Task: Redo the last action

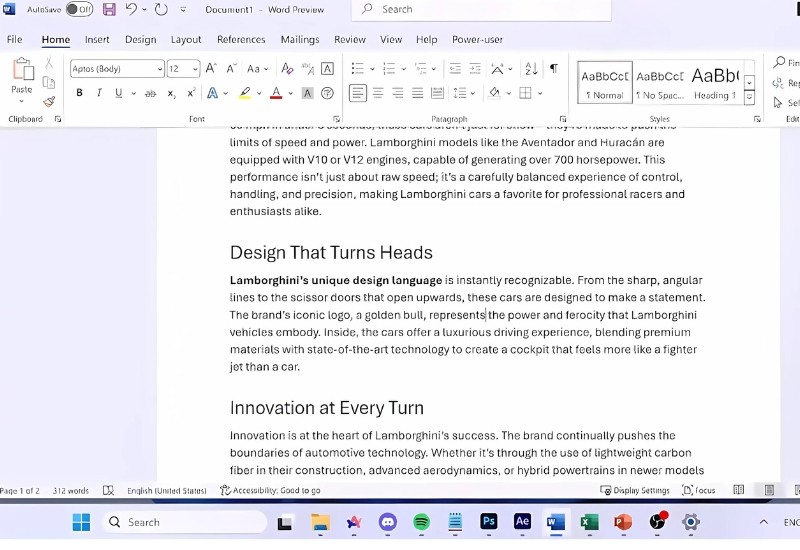Action: (161, 9)
